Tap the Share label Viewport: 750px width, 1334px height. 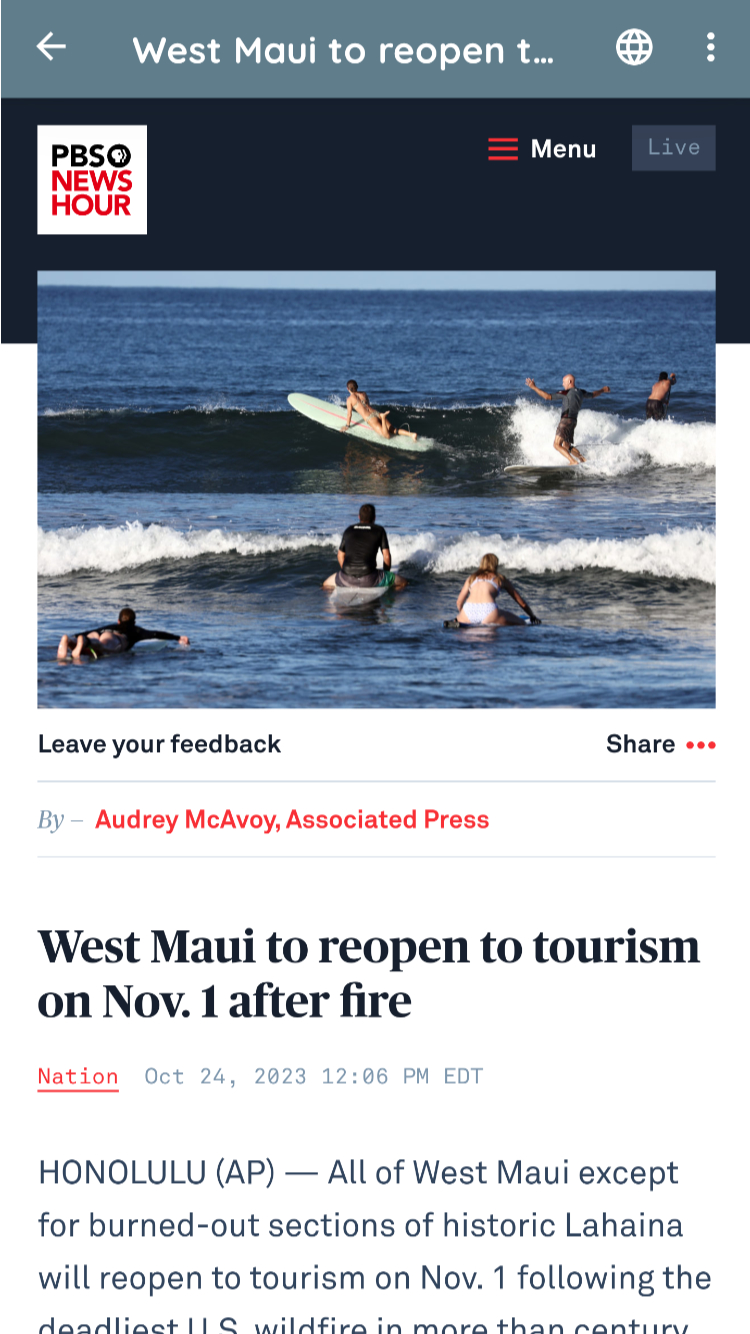coord(640,744)
